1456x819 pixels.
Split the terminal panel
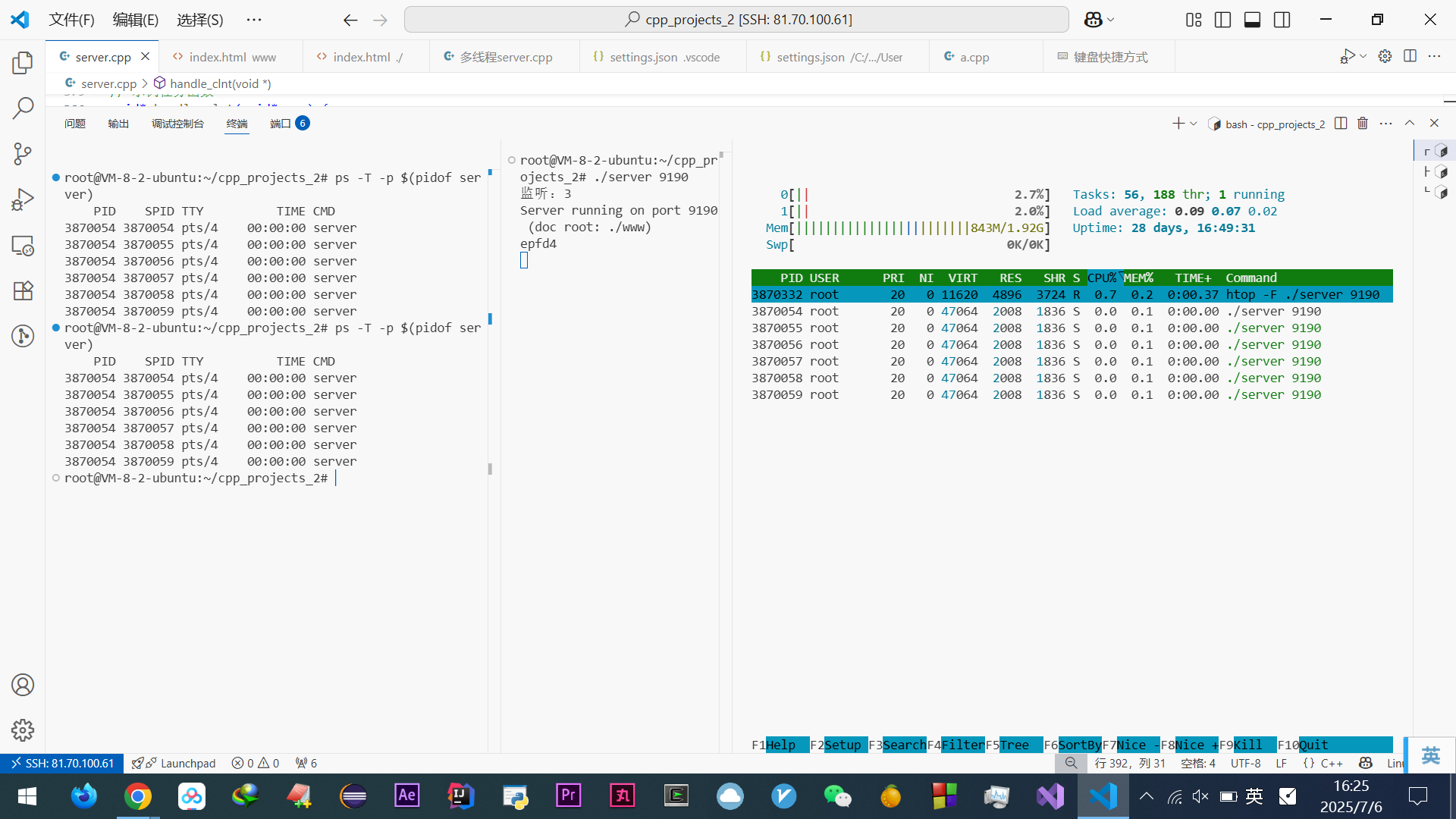[1341, 124]
